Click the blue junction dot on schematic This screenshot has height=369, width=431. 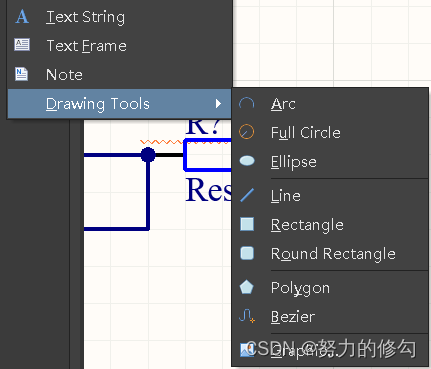tap(148, 155)
